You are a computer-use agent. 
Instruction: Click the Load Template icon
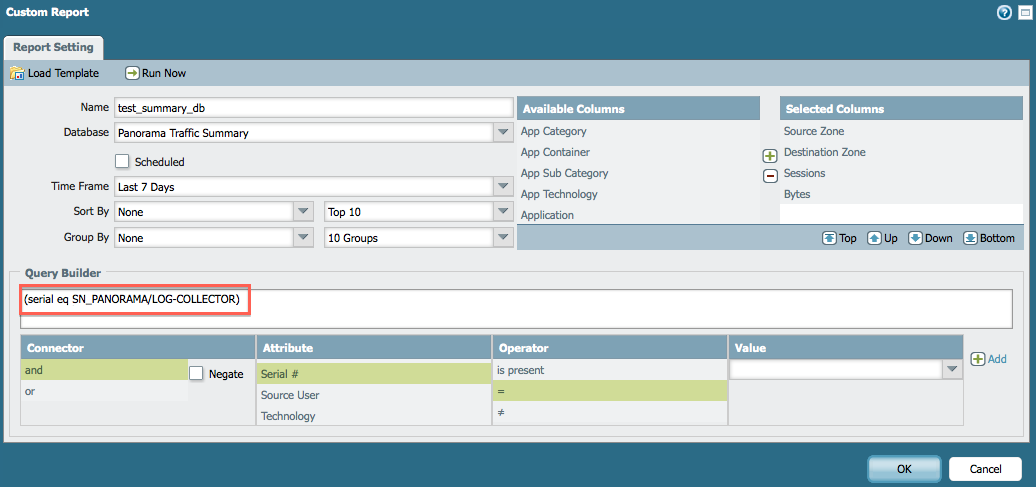[x=17, y=73]
